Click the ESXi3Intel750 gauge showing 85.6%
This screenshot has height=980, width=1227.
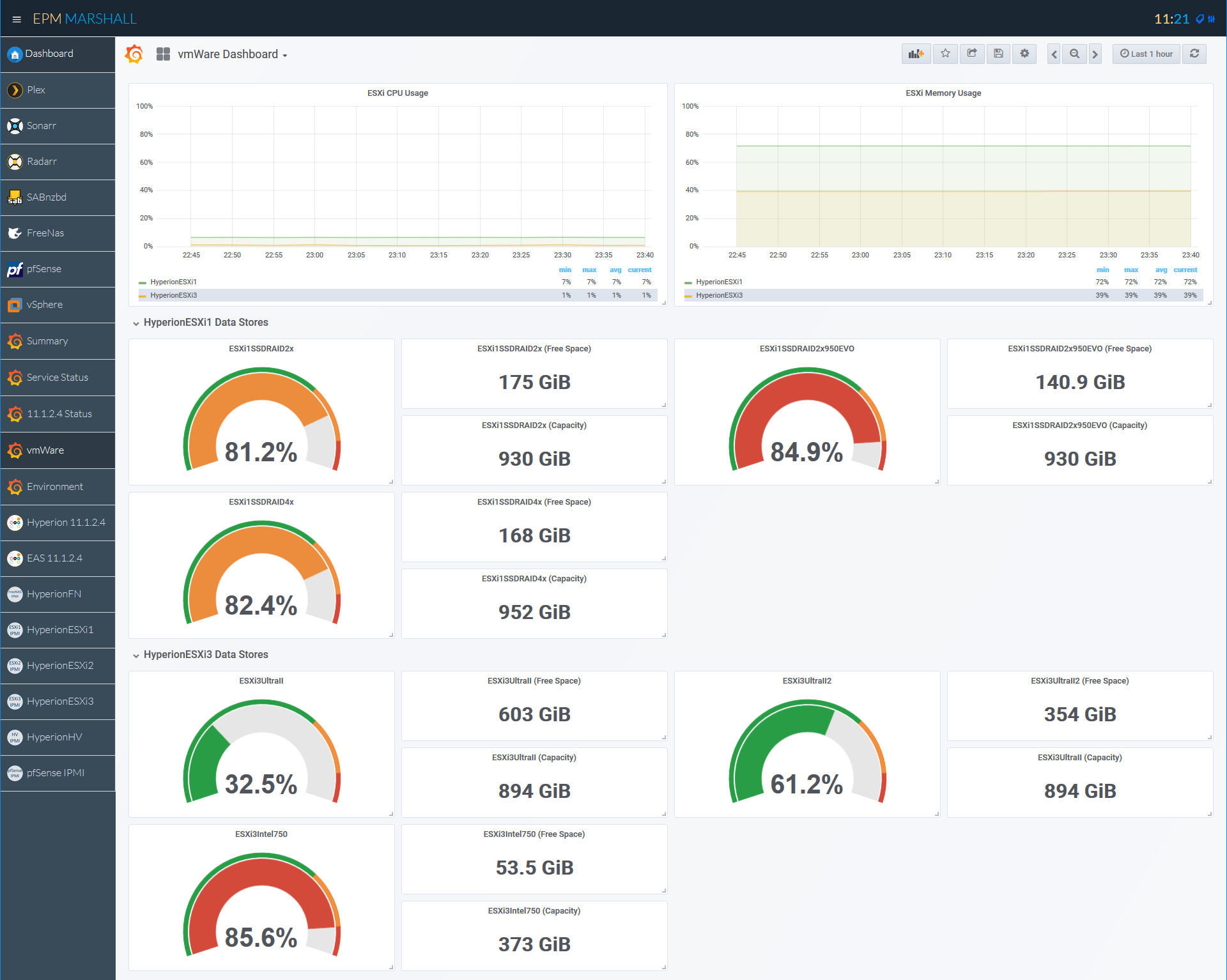pos(261,905)
